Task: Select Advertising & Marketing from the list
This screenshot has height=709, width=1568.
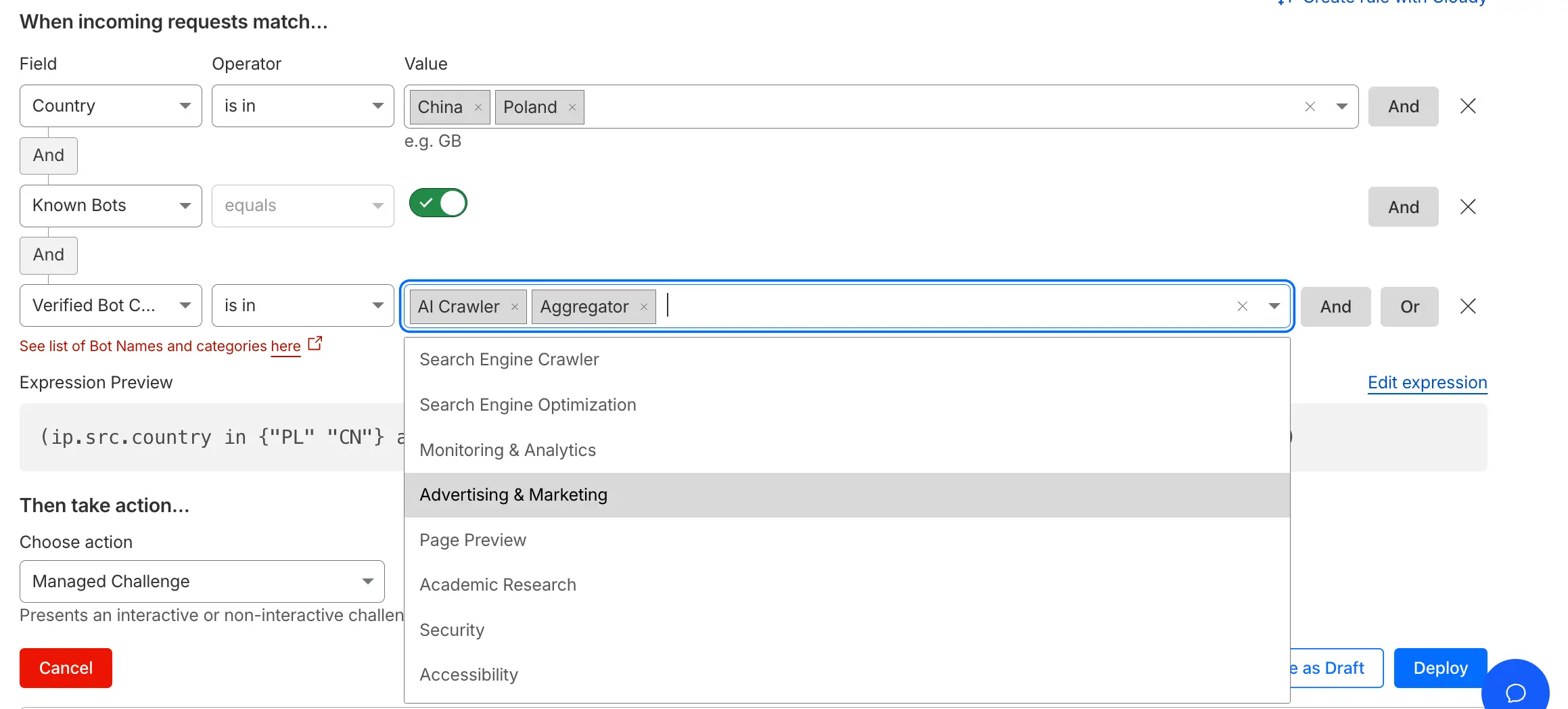Action: [513, 495]
